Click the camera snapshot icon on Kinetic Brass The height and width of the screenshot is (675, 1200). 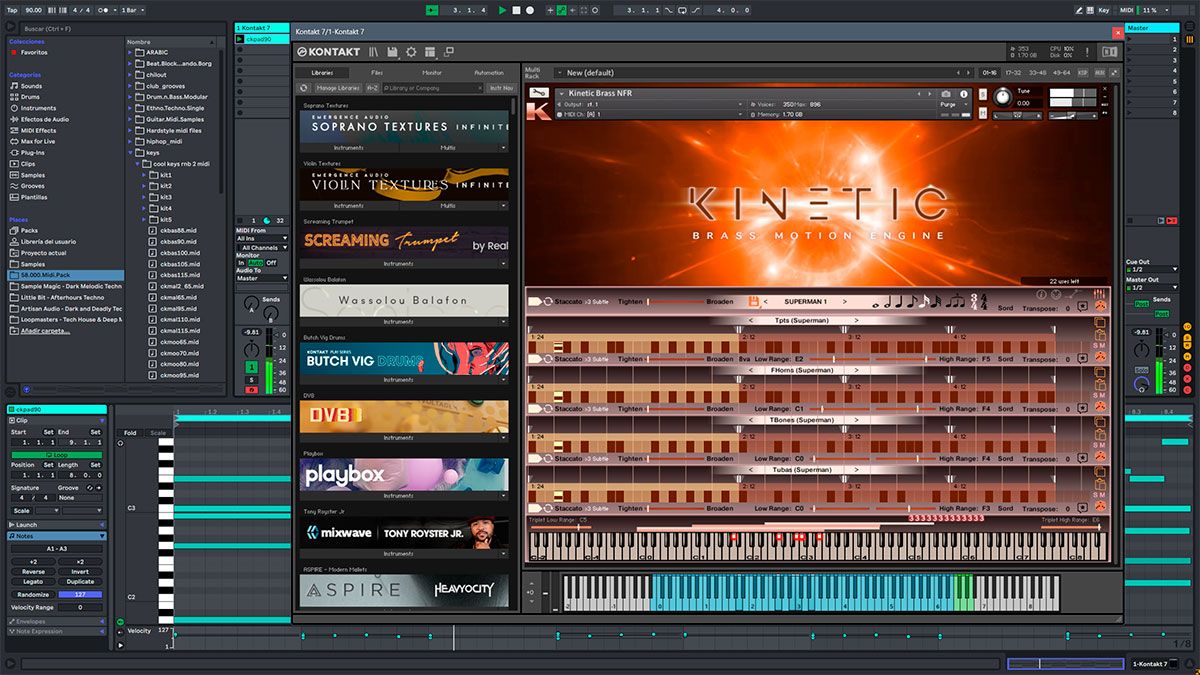pos(946,94)
